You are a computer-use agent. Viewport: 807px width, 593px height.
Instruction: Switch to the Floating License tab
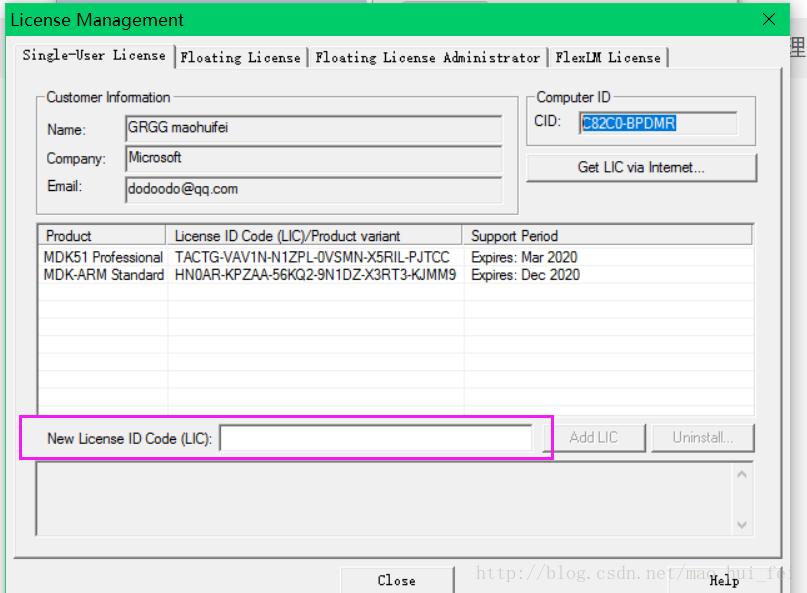pos(241,57)
